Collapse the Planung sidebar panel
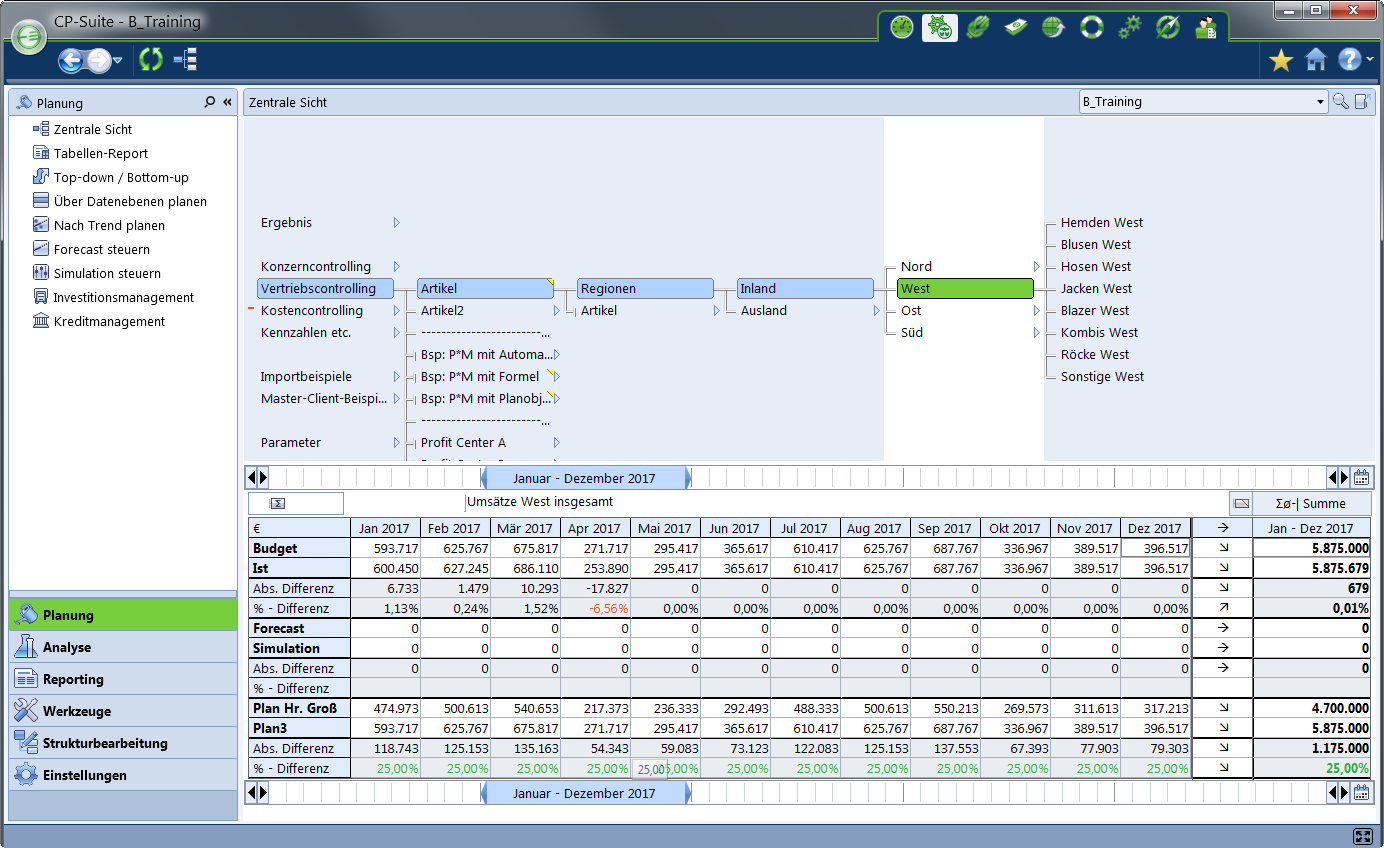The image size is (1384, 848). click(227, 102)
